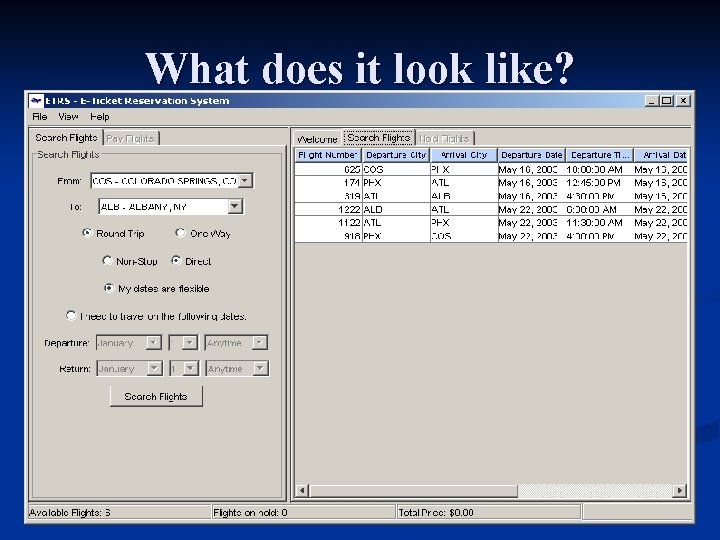This screenshot has height=540, width=720.
Task: Click the scroll right arrow of flights table
Action: coord(680,490)
